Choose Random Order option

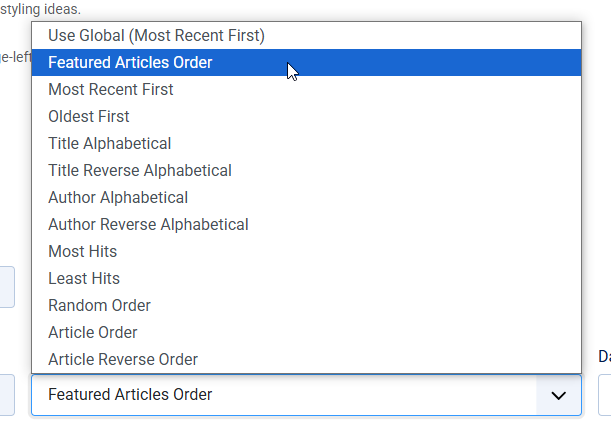99,305
